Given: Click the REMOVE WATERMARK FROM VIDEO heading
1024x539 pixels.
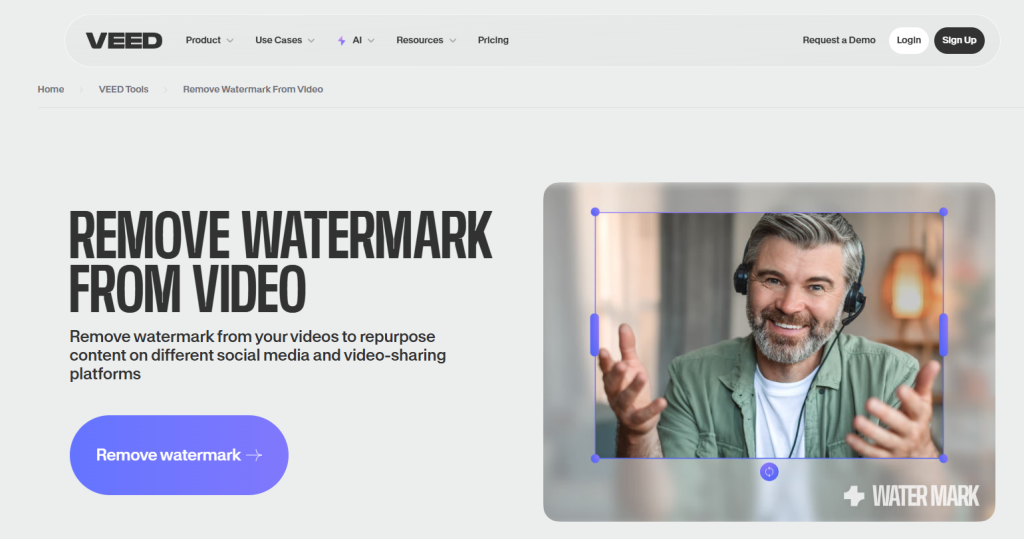Looking at the screenshot, I should tap(281, 261).
